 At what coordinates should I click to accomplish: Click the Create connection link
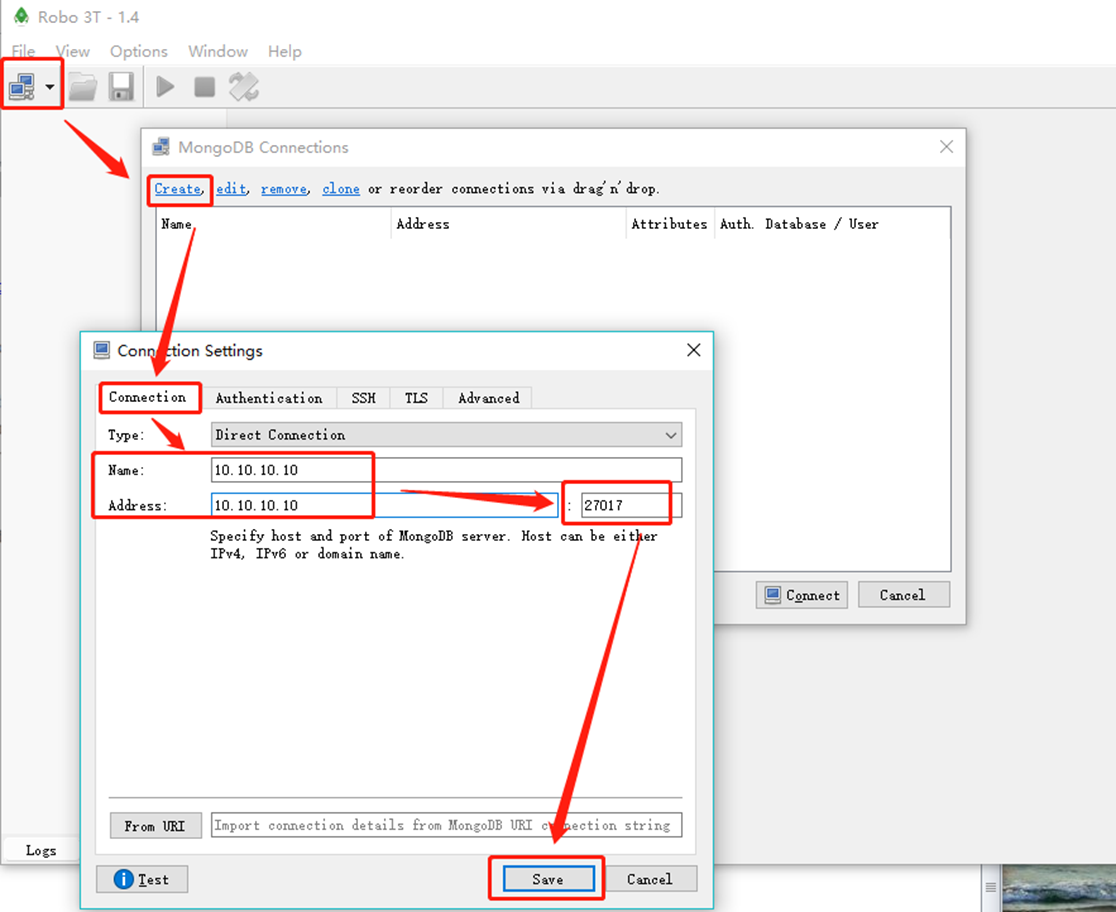(177, 189)
